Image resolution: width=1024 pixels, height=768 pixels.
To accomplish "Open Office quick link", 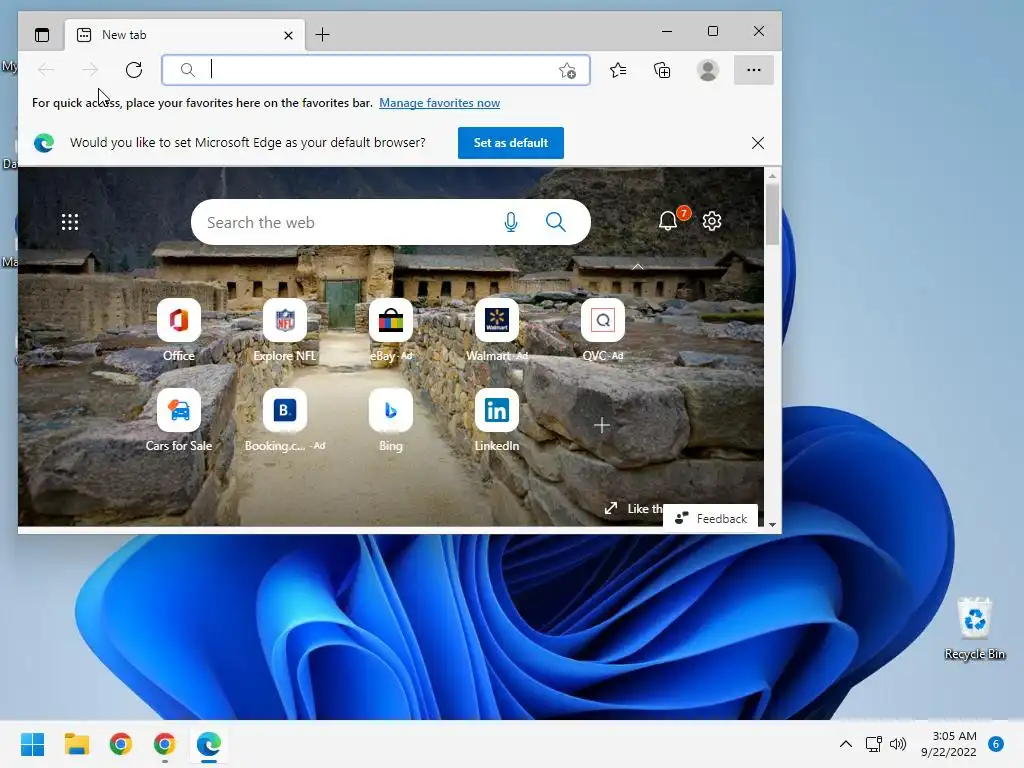I will click(179, 330).
